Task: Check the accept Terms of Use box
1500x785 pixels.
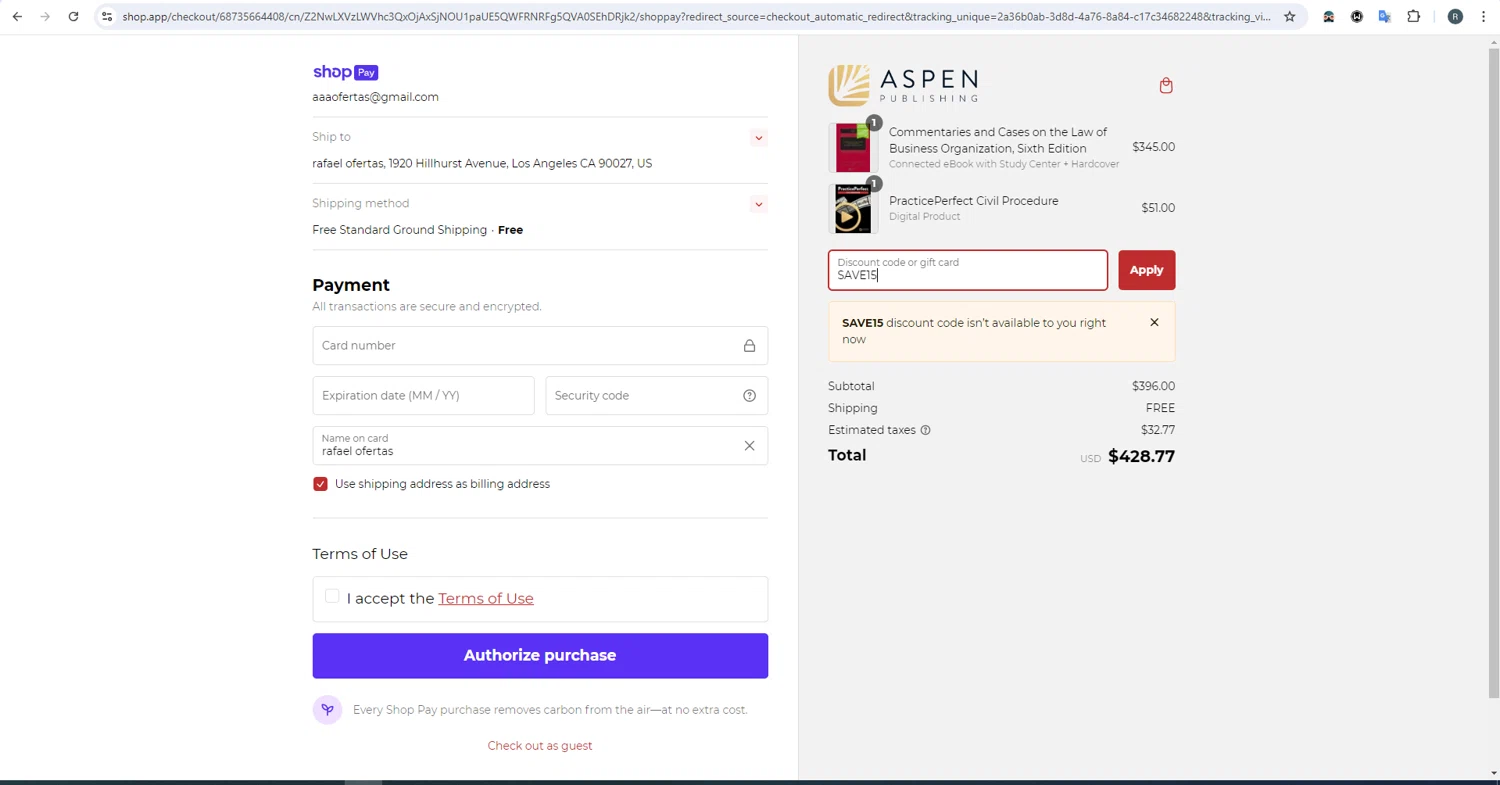Action: point(332,596)
